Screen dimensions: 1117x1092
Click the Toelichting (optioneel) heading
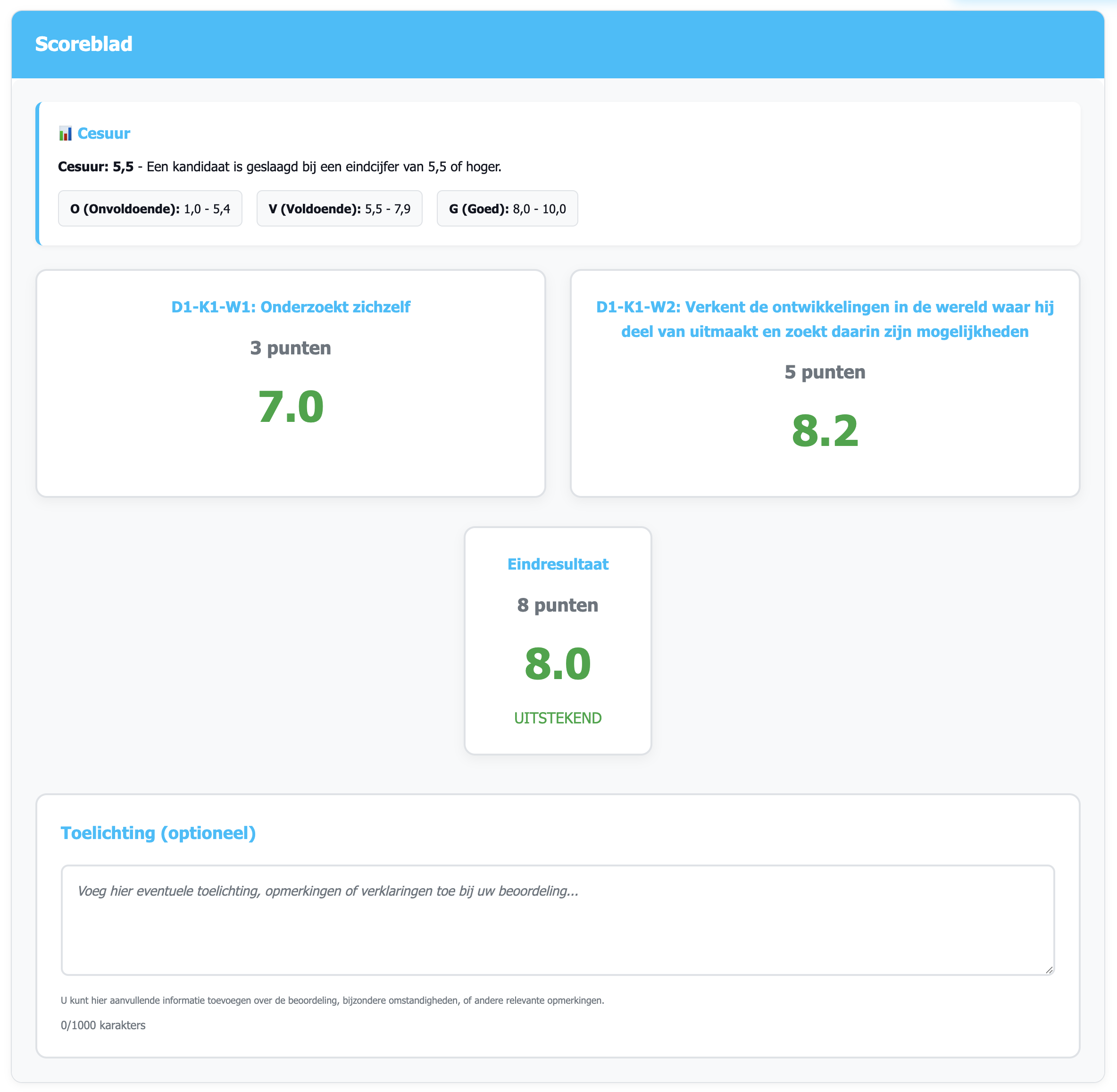(x=158, y=833)
